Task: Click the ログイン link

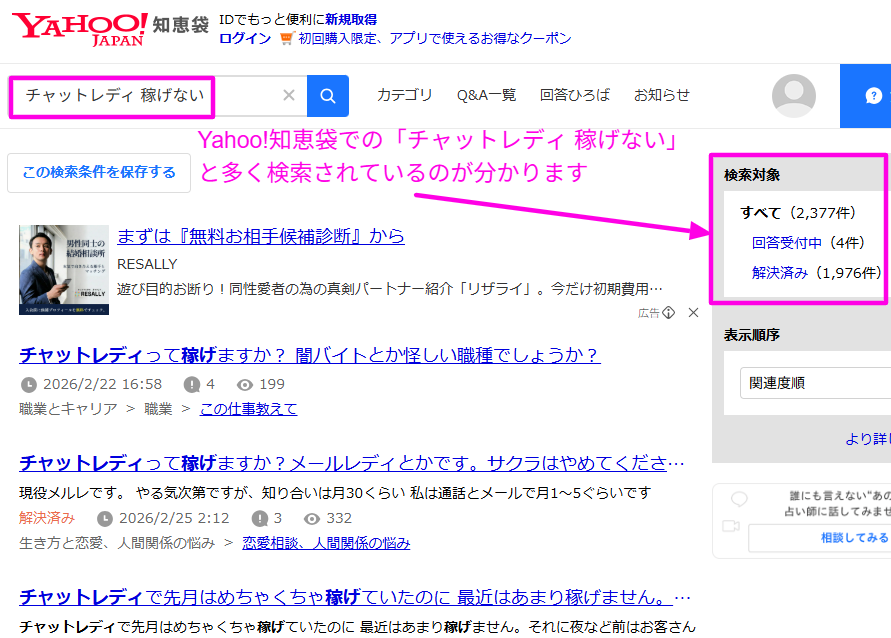Action: (x=245, y=38)
